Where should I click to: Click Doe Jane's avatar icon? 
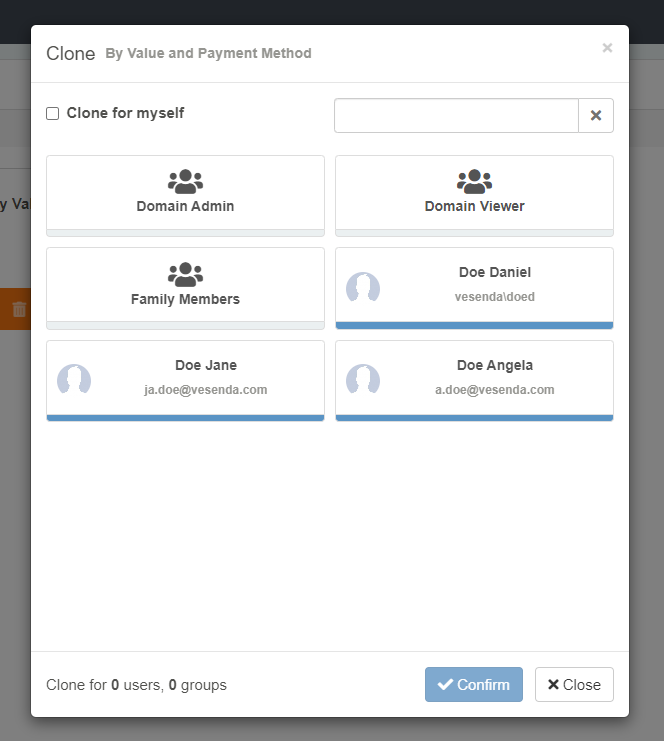click(x=74, y=380)
